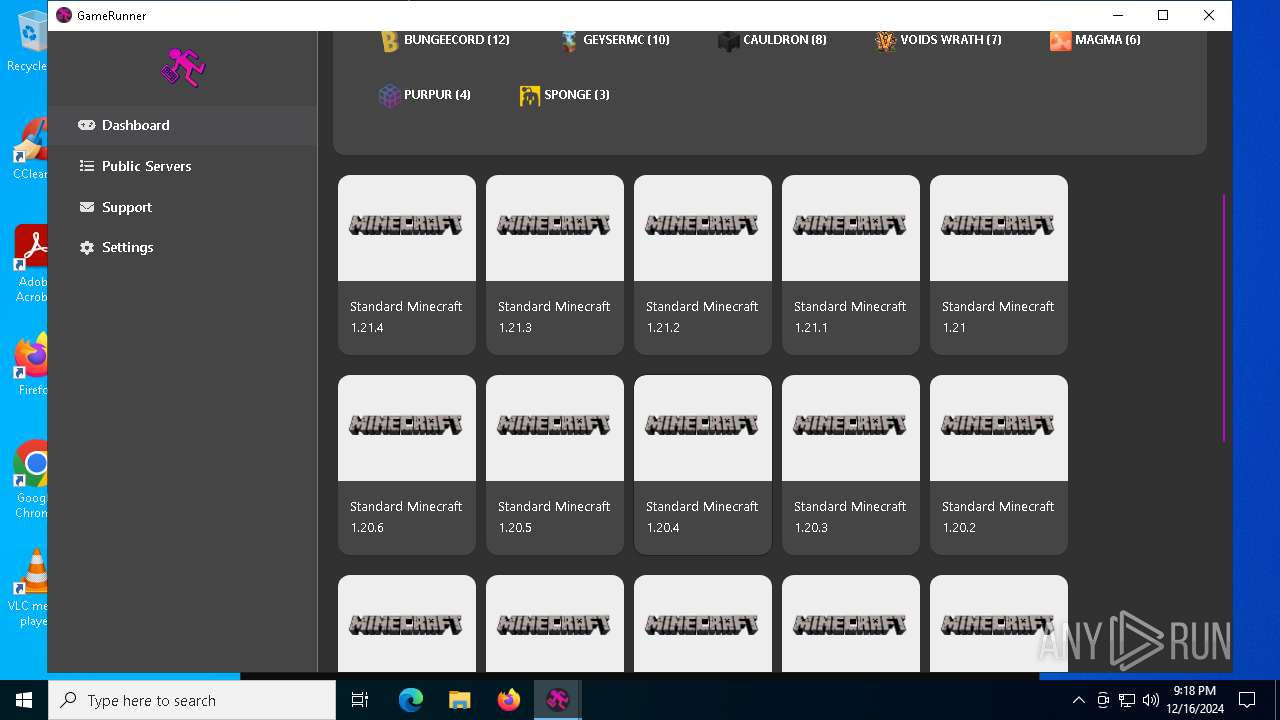This screenshot has width=1280, height=720.
Task: Select the Purpur category icon
Action: point(389,95)
